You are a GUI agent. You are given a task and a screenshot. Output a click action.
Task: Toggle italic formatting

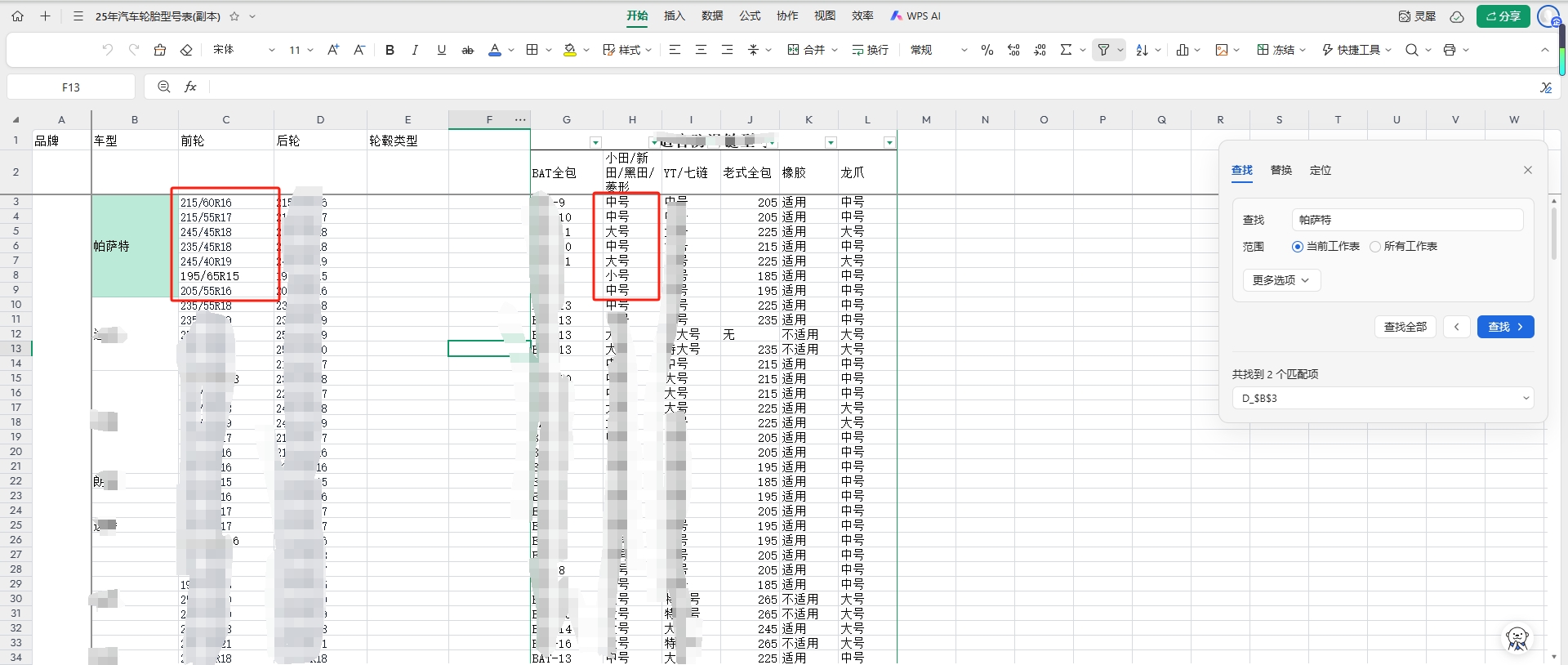(x=415, y=50)
